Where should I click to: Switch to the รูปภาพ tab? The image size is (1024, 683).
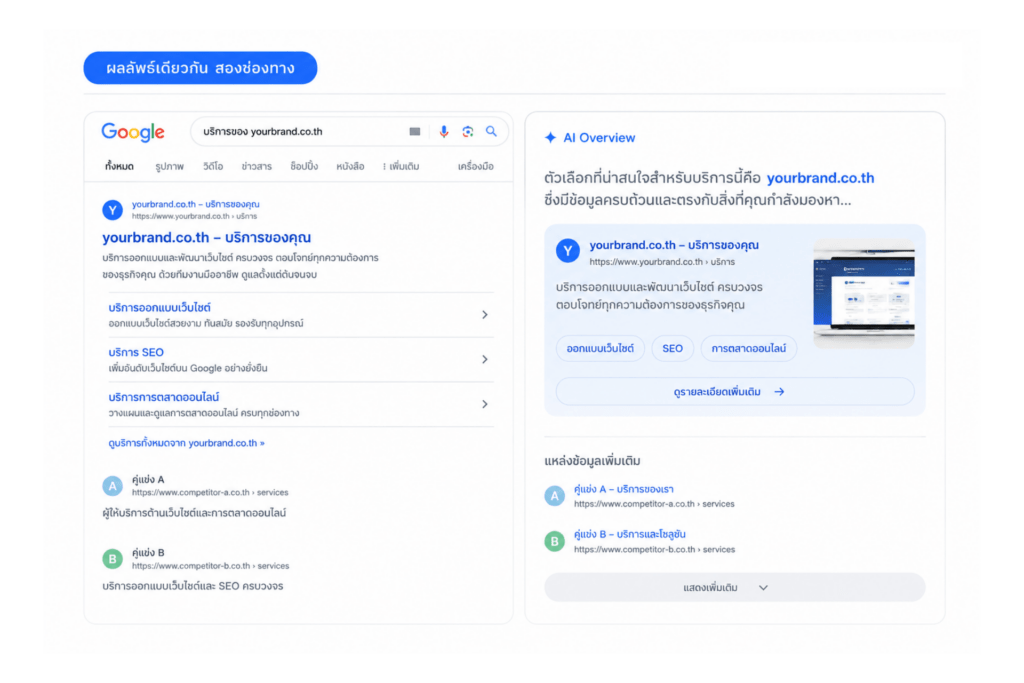point(169,167)
